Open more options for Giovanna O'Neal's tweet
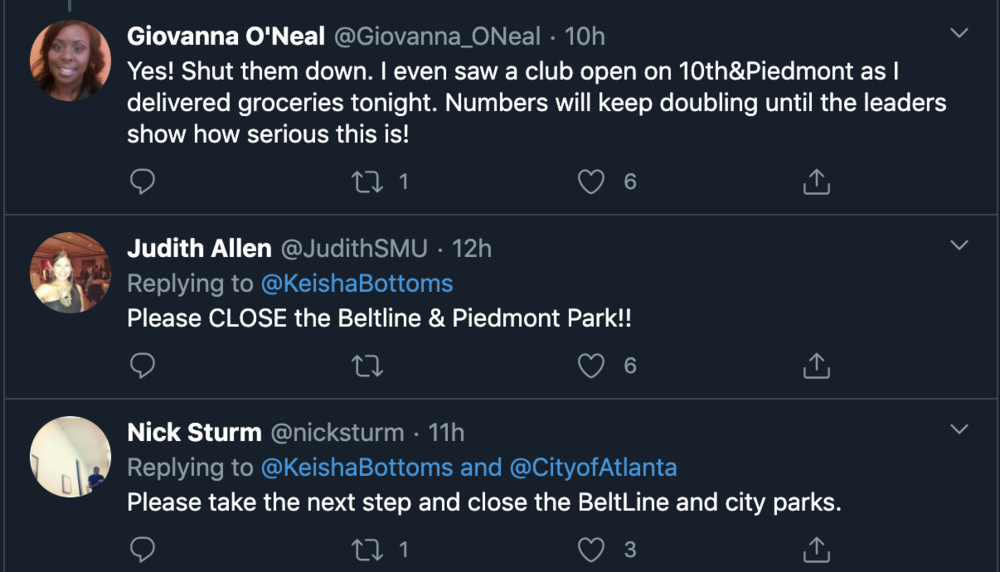The height and width of the screenshot is (572, 1000). click(x=959, y=33)
